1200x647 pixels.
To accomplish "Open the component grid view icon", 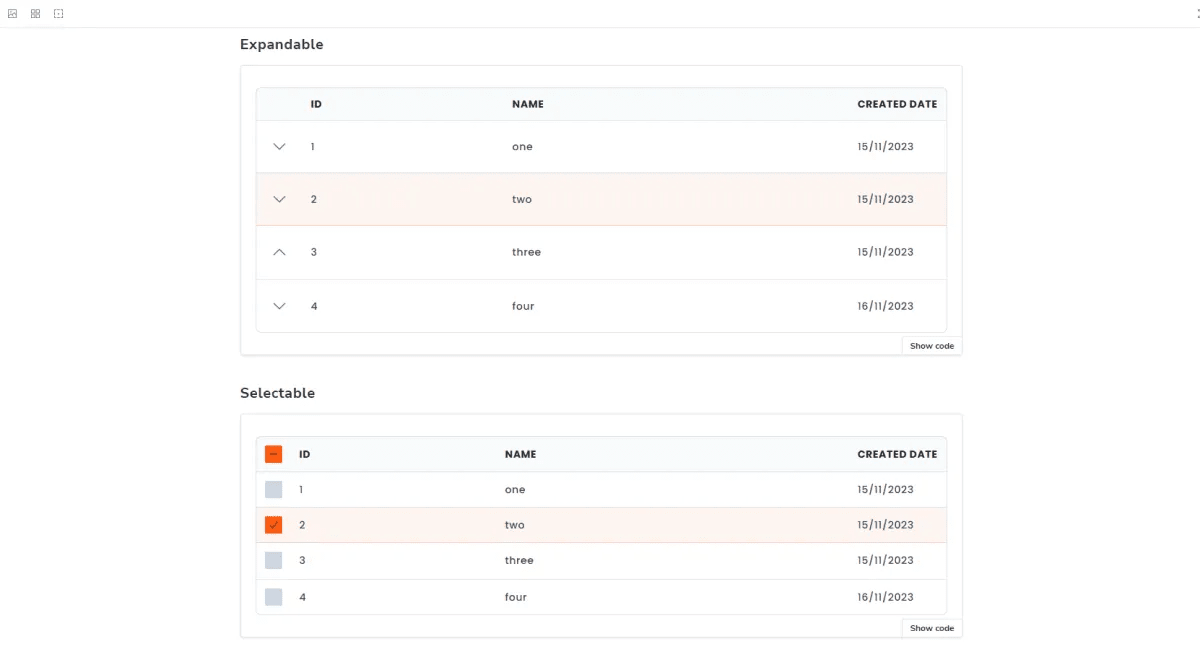I will coord(35,13).
